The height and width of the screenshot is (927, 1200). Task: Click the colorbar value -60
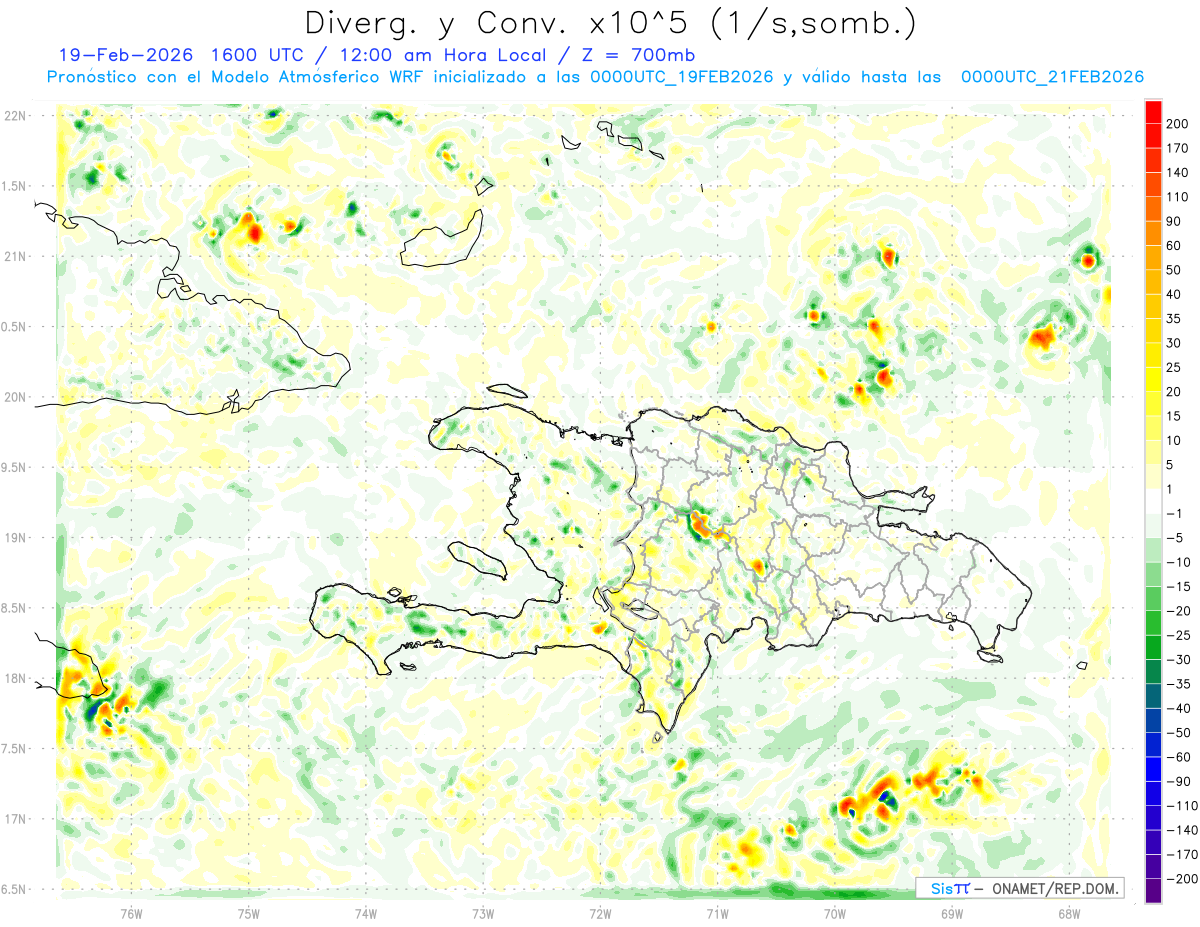[1181, 757]
